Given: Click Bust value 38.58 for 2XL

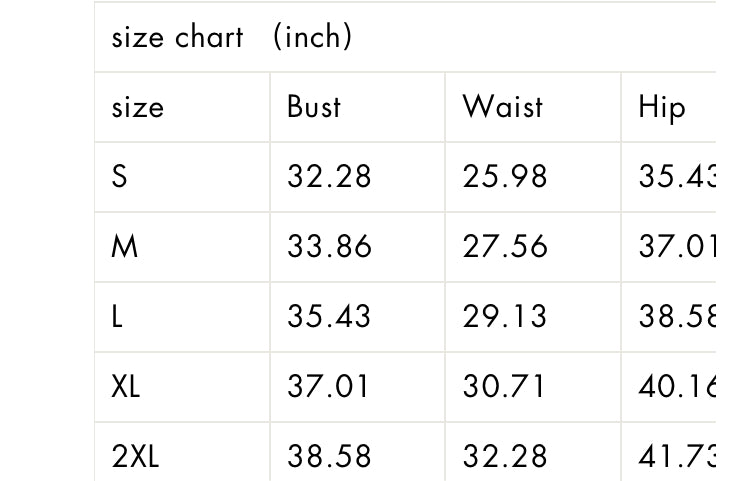Looking at the screenshot, I should point(329,456).
